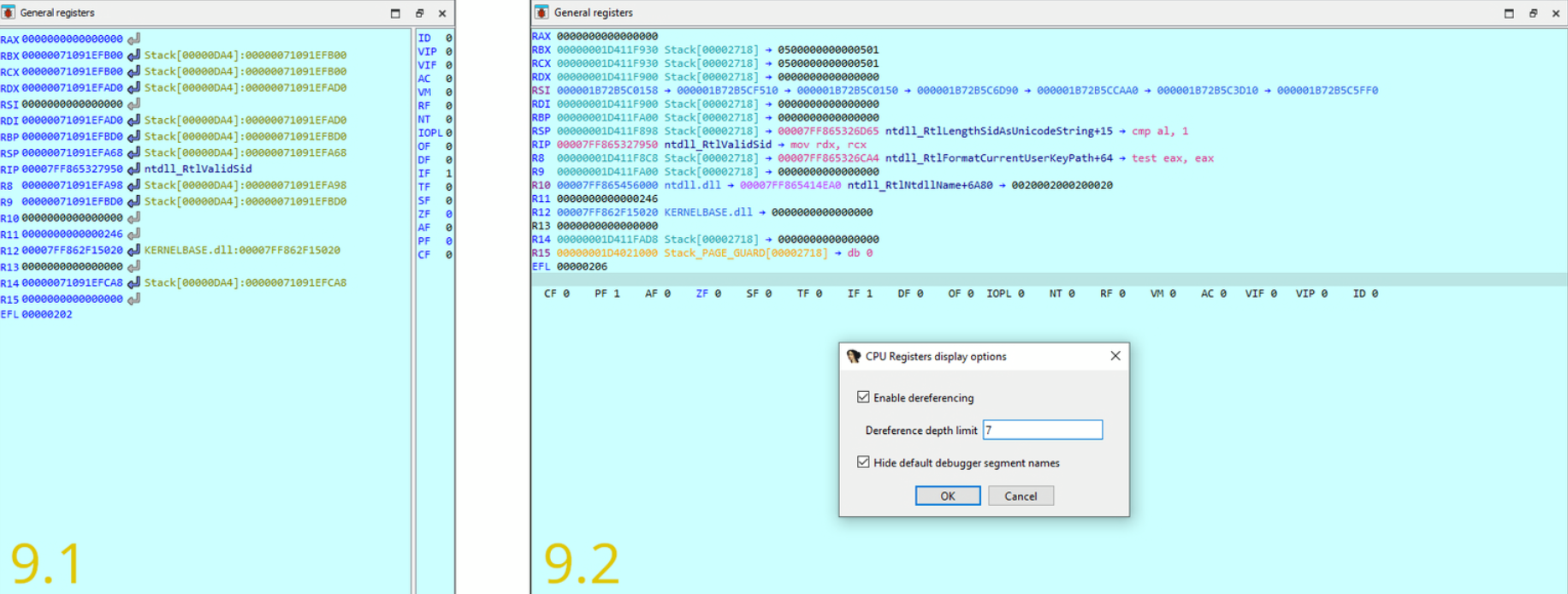Undock the right General registers window with restore icon

pyautogui.click(x=1533, y=13)
